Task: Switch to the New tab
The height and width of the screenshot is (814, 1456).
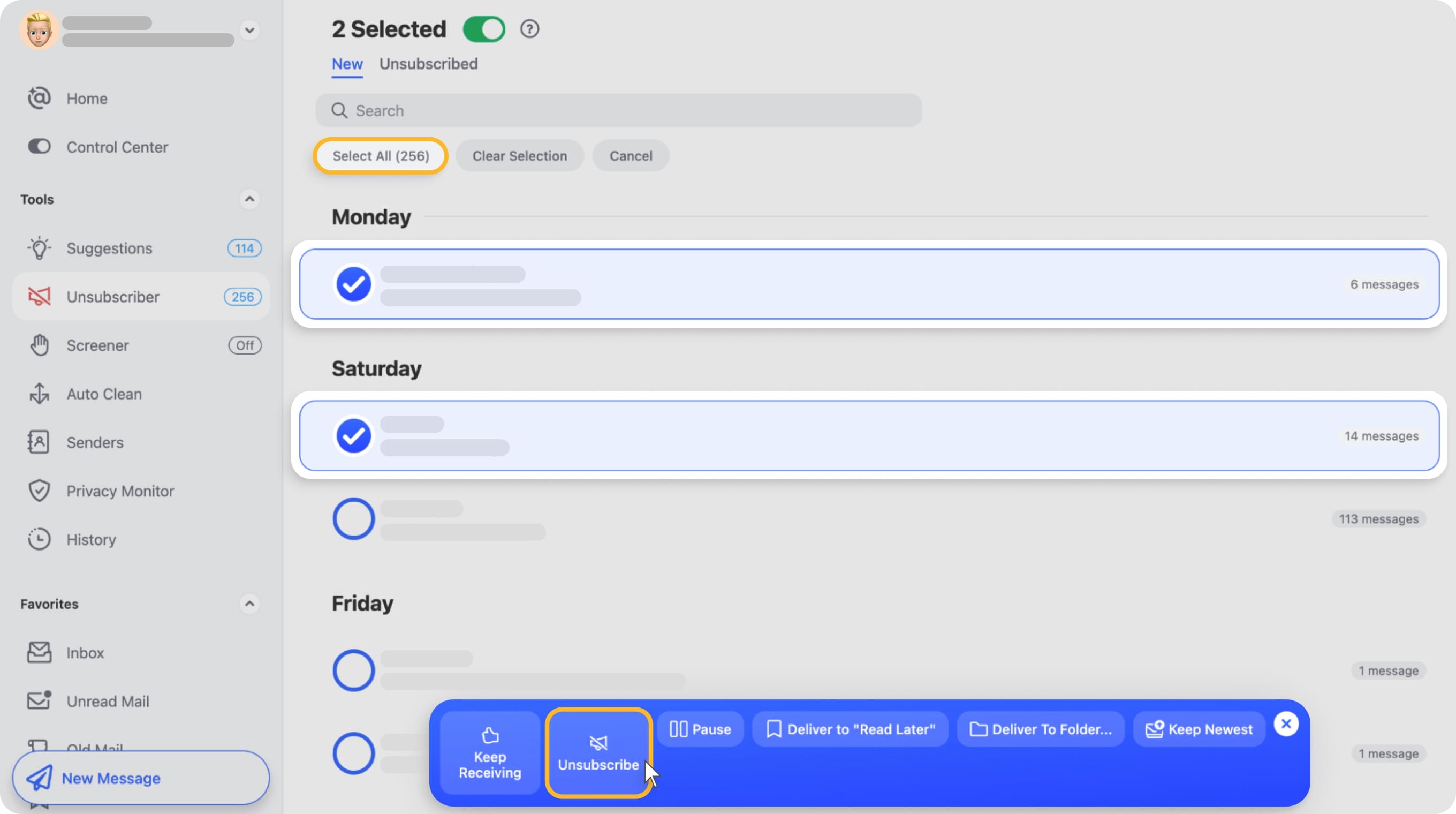Action: (x=347, y=64)
